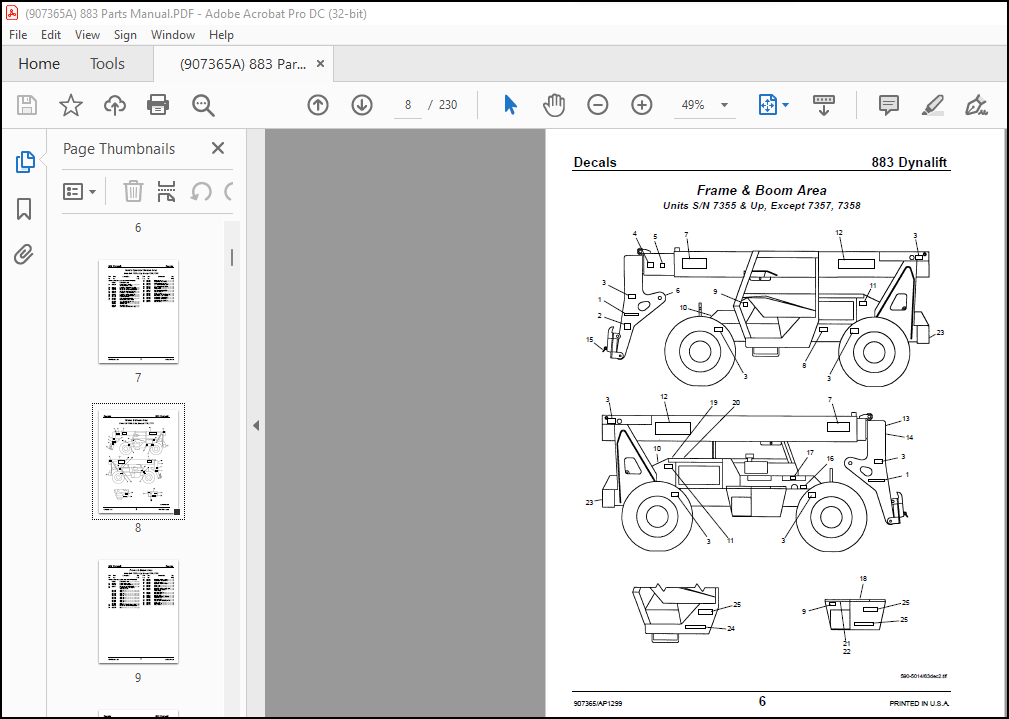
Task: Collapse the navigation pane arrow
Action: pyautogui.click(x=256, y=425)
